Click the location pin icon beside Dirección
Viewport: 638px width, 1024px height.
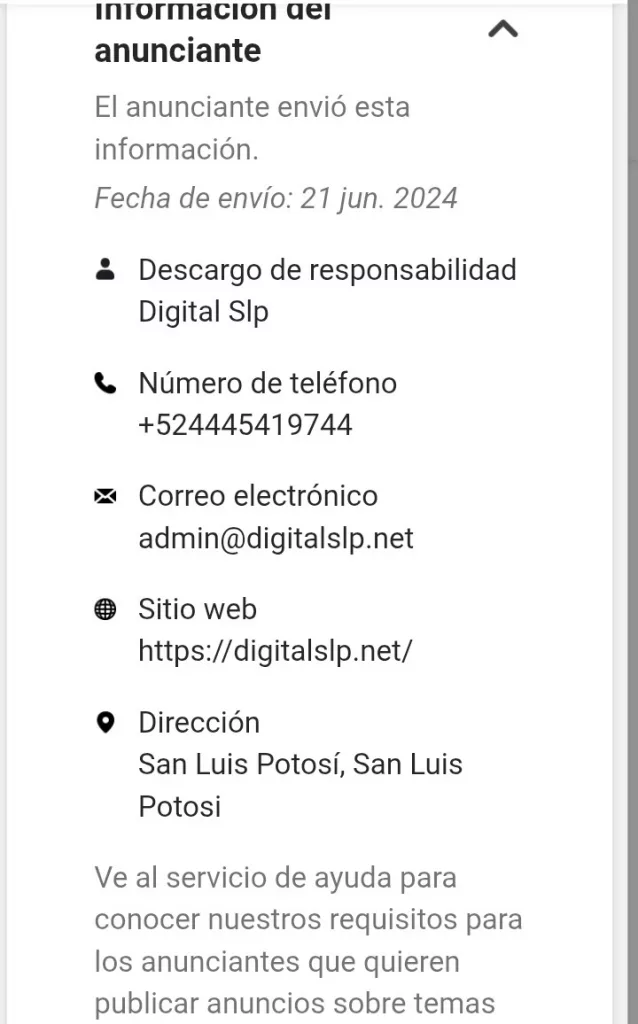pyautogui.click(x=105, y=722)
